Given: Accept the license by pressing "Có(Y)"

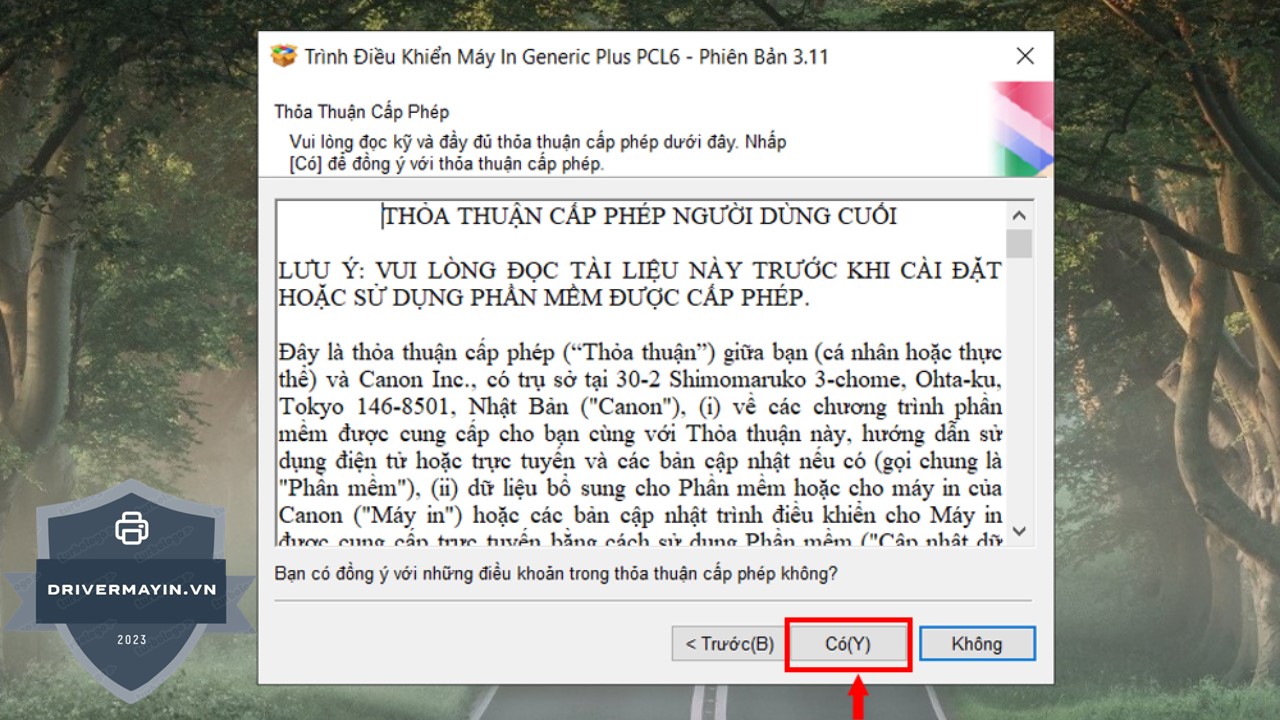Looking at the screenshot, I should point(848,644).
